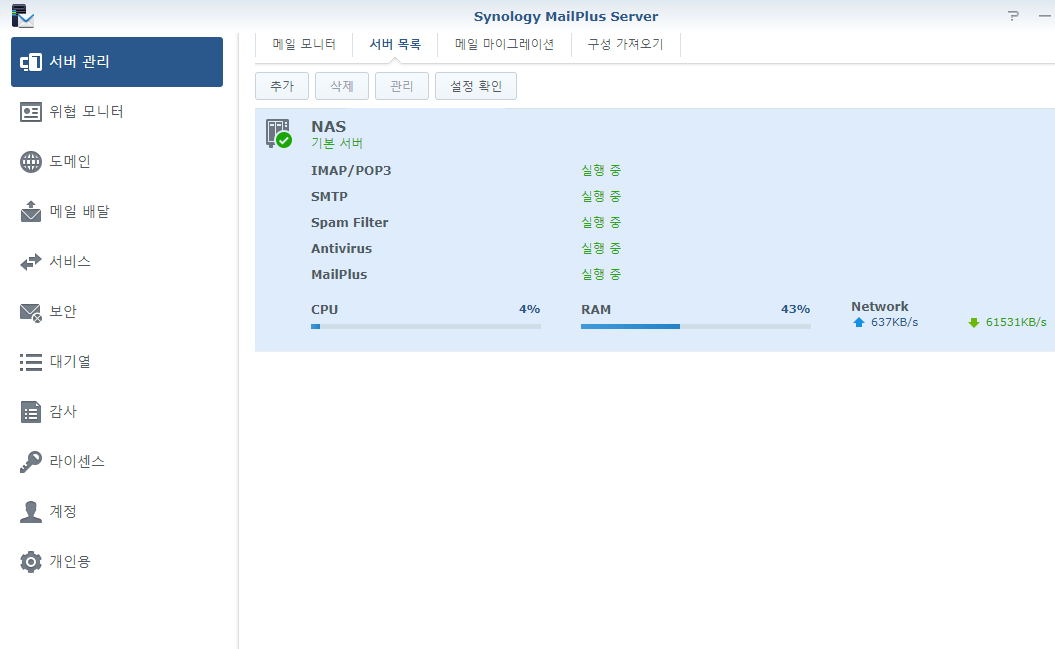The image size is (1055, 649).
Task: Click the Synology MailPlus Server window title
Action: [566, 16]
